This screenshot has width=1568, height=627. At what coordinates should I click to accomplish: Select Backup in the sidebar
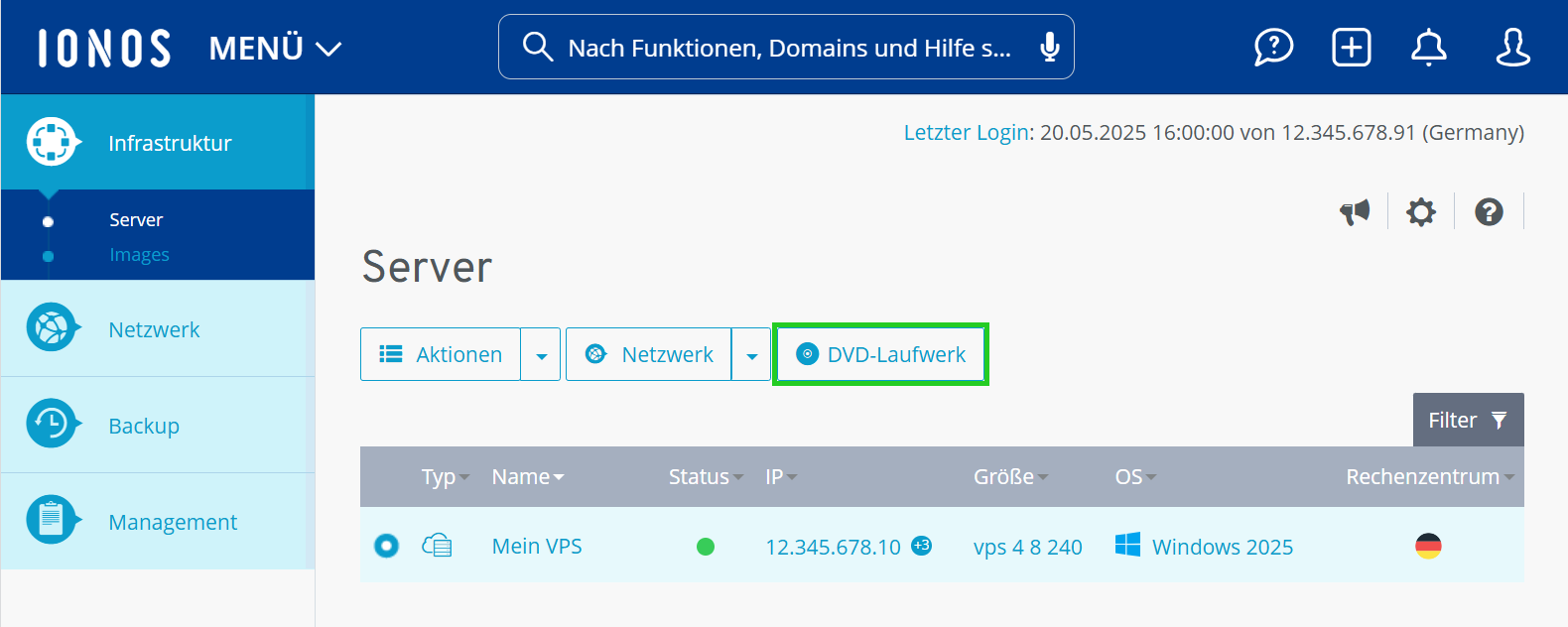pyautogui.click(x=158, y=425)
